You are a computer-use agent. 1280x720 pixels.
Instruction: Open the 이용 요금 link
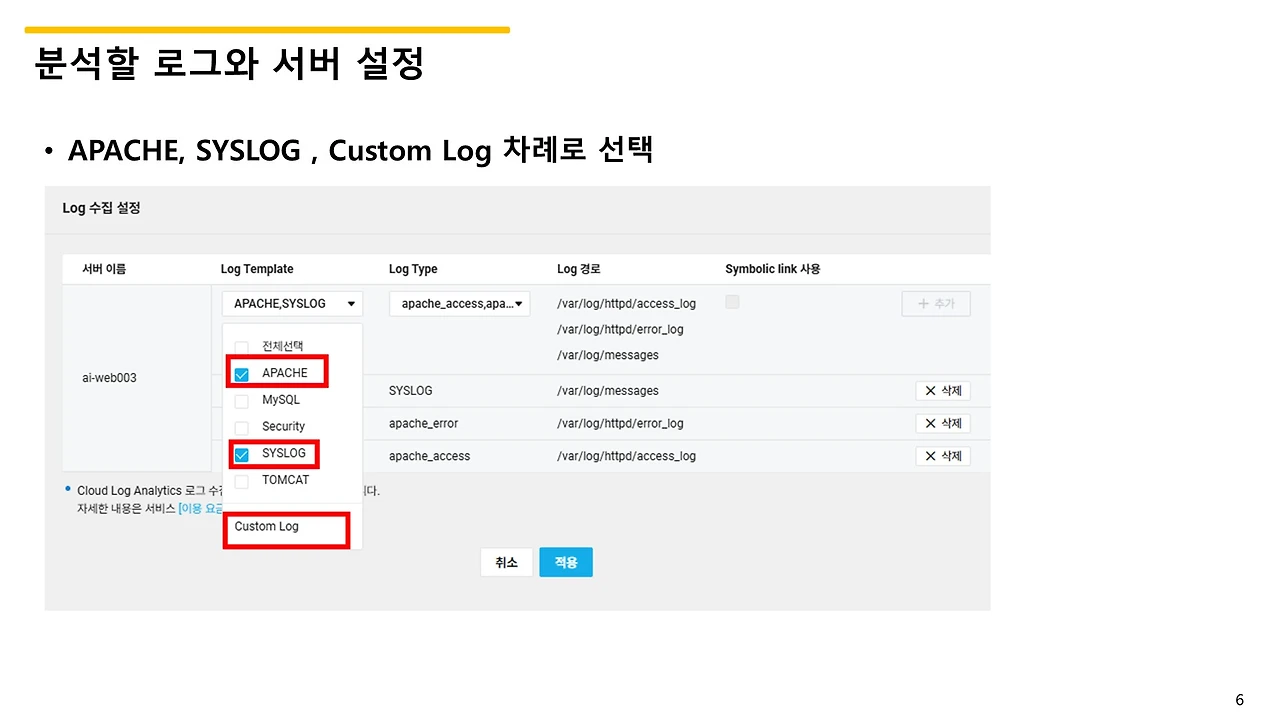[201, 509]
